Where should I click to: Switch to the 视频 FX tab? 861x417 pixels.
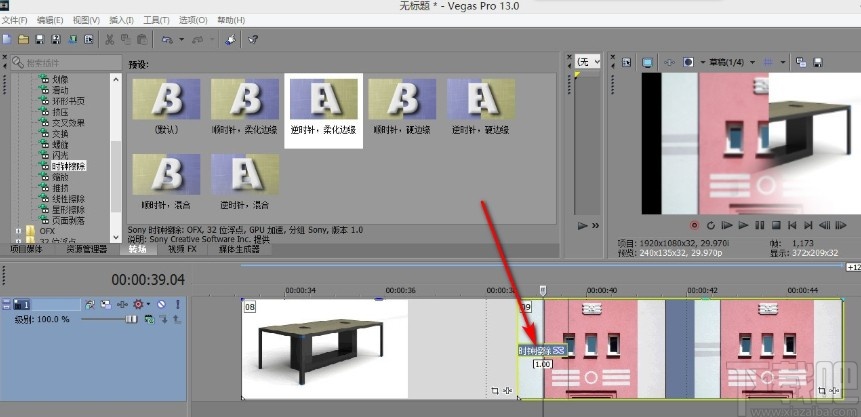point(182,249)
